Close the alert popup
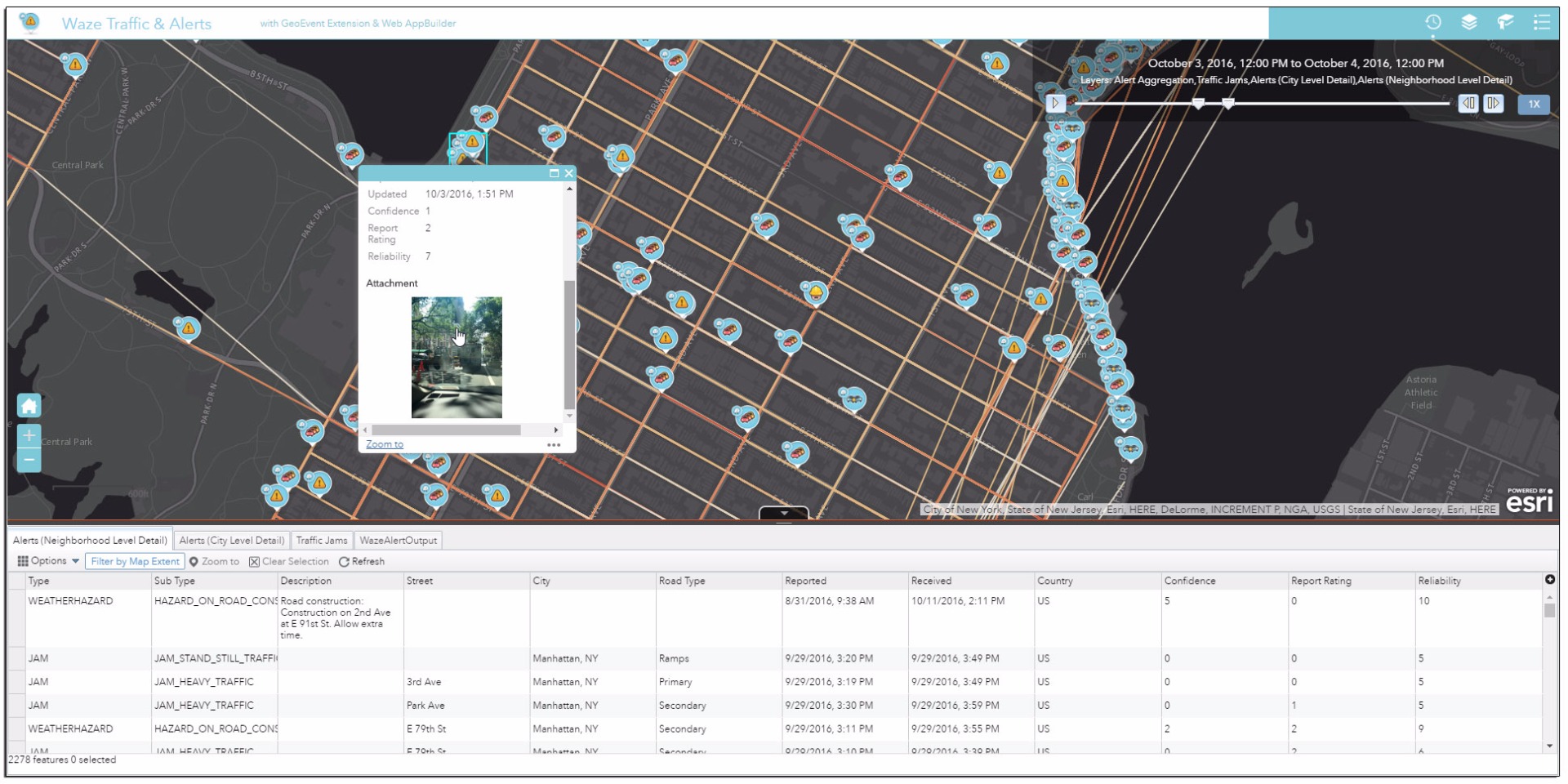 568,173
